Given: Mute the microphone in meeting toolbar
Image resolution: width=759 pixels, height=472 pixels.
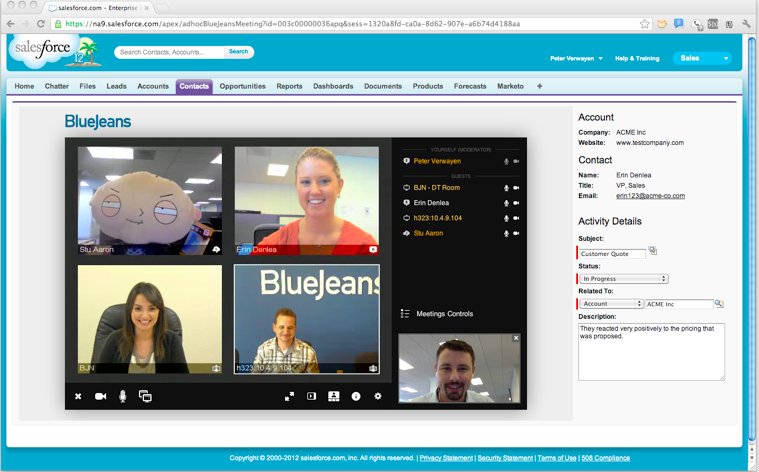Looking at the screenshot, I should (122, 396).
